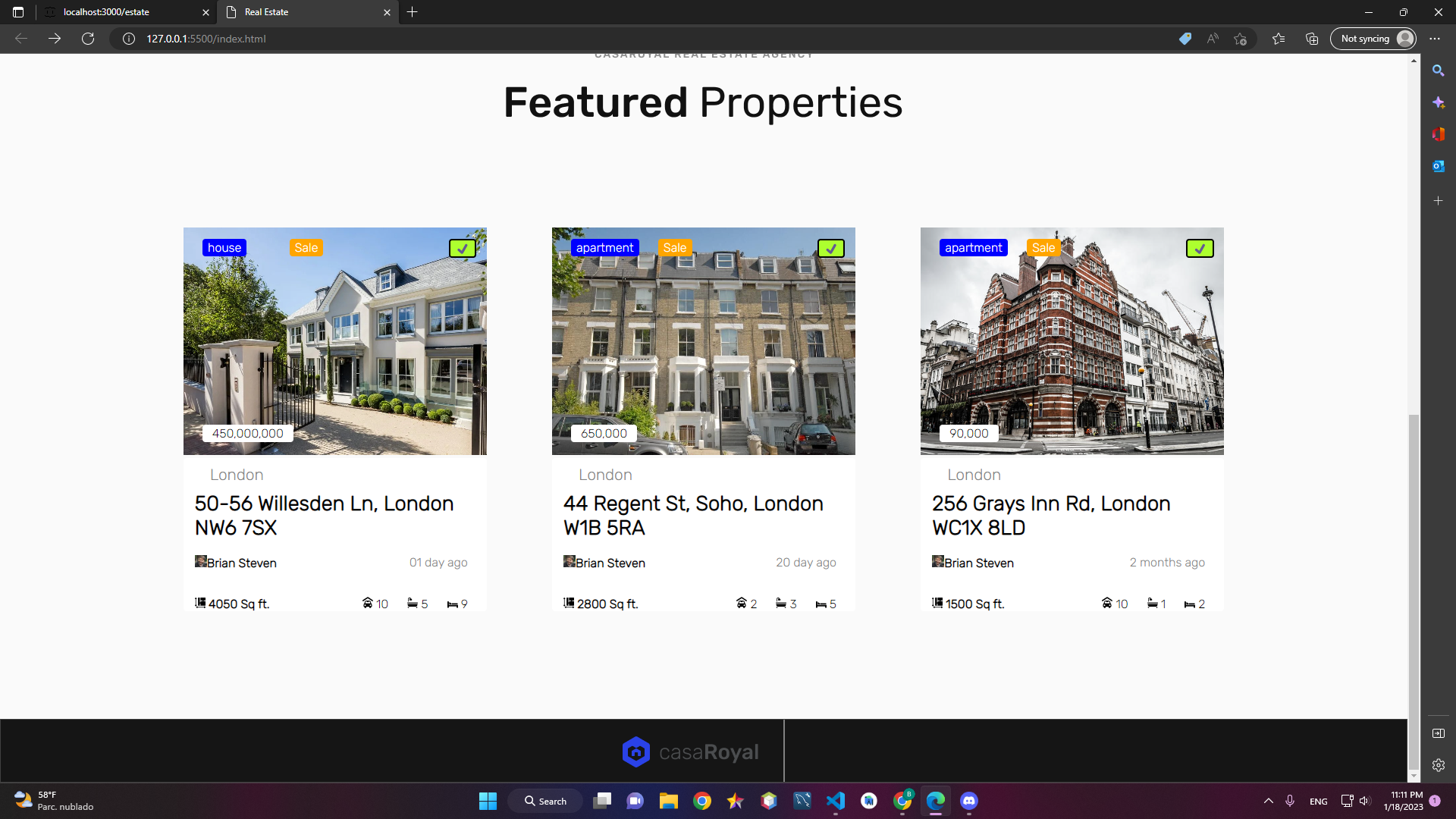Click the casaRoyal footer logo

coord(690,752)
